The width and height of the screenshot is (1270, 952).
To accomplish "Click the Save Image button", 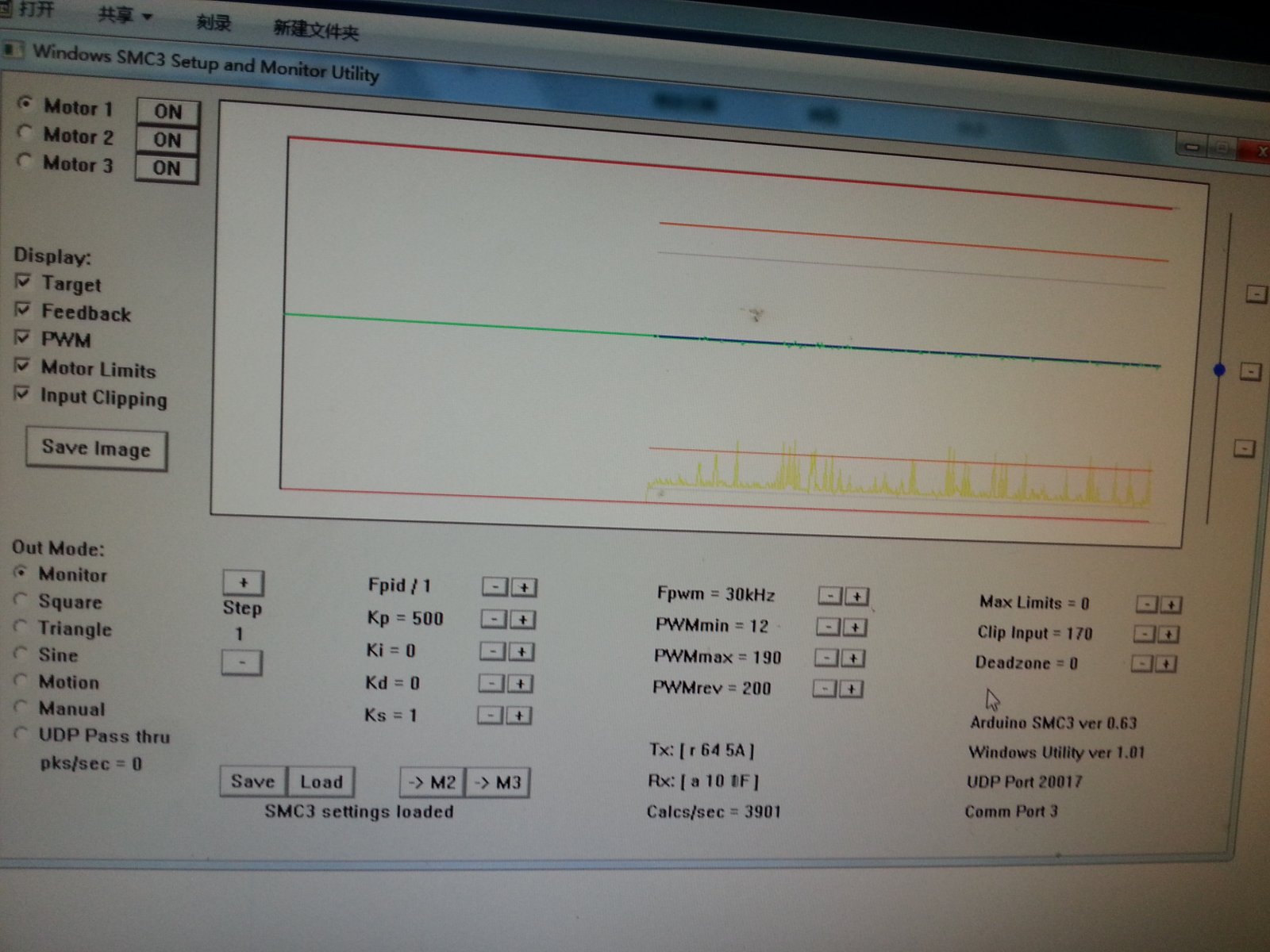I will coord(96,449).
